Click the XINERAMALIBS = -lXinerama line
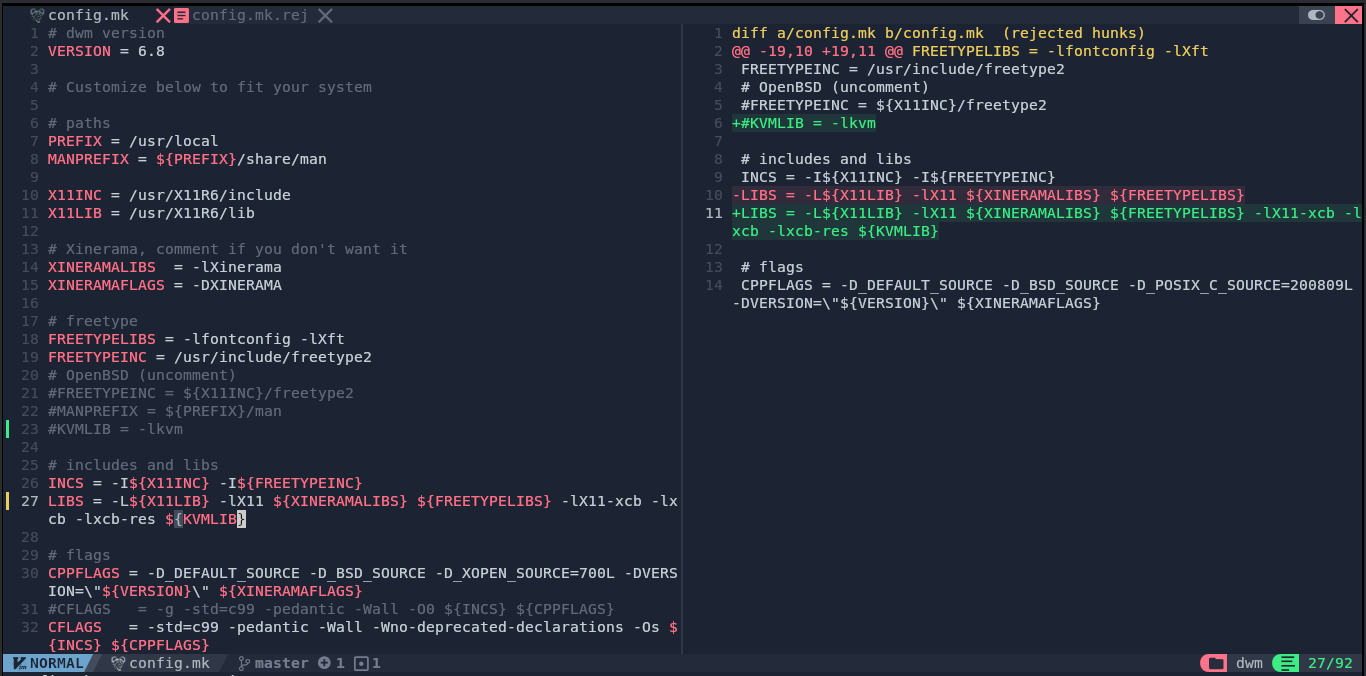The image size is (1366, 676). pyautogui.click(x=165, y=267)
